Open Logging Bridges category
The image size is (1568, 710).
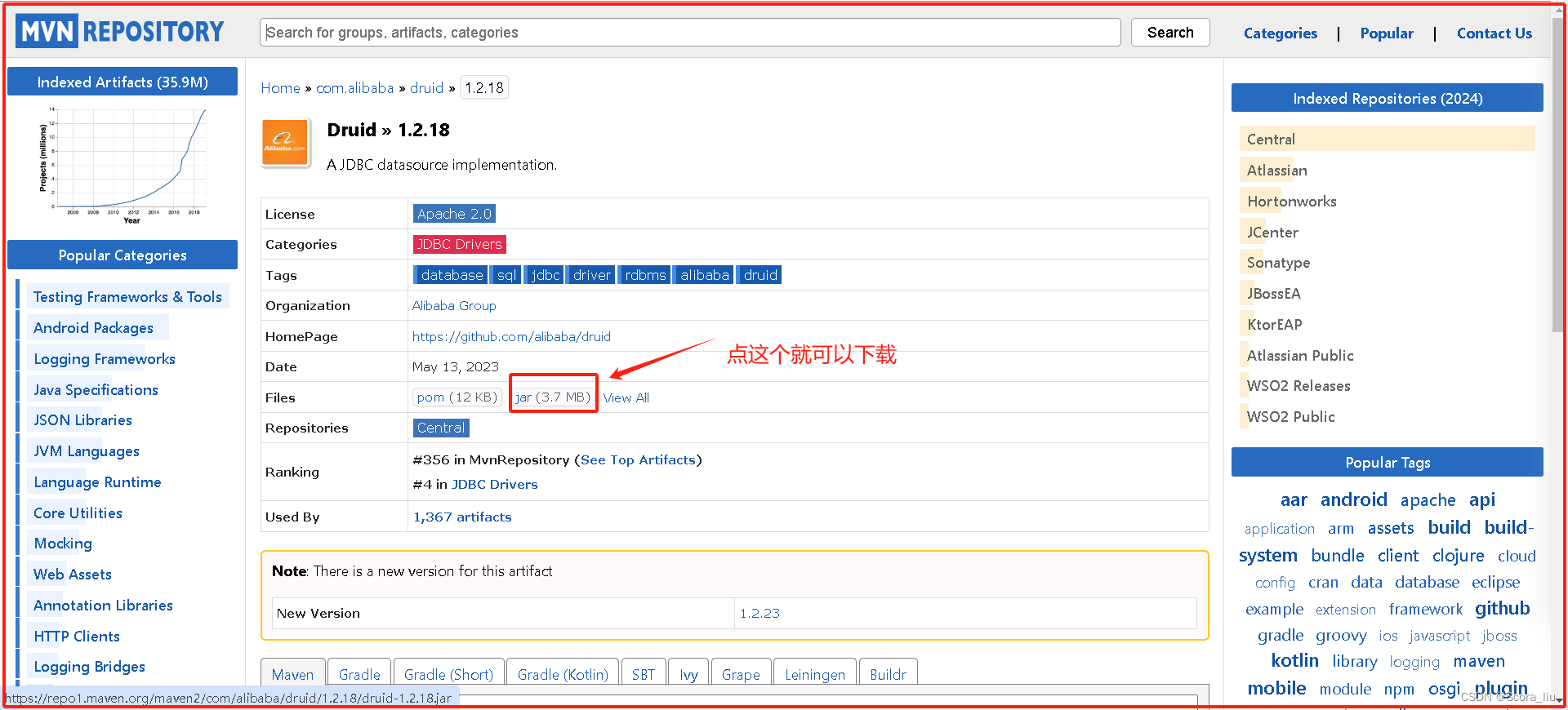[89, 667]
